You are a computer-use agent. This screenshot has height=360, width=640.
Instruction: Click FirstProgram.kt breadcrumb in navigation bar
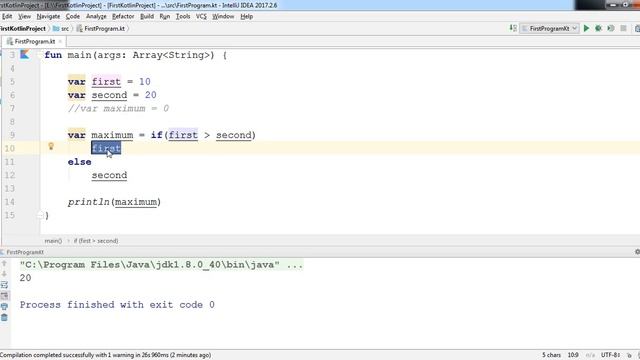point(100,29)
